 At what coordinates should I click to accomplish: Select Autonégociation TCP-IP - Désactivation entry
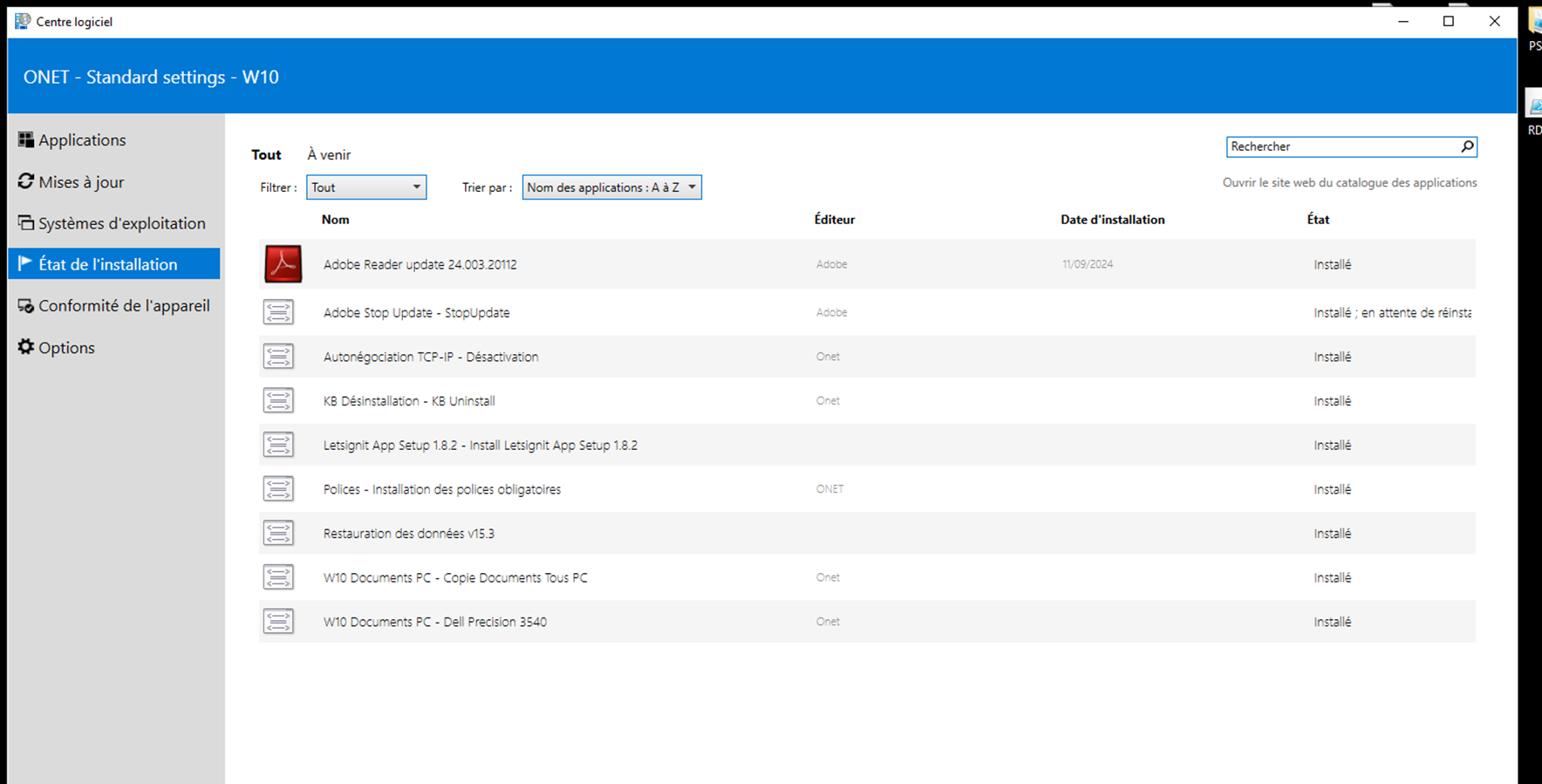point(867,357)
